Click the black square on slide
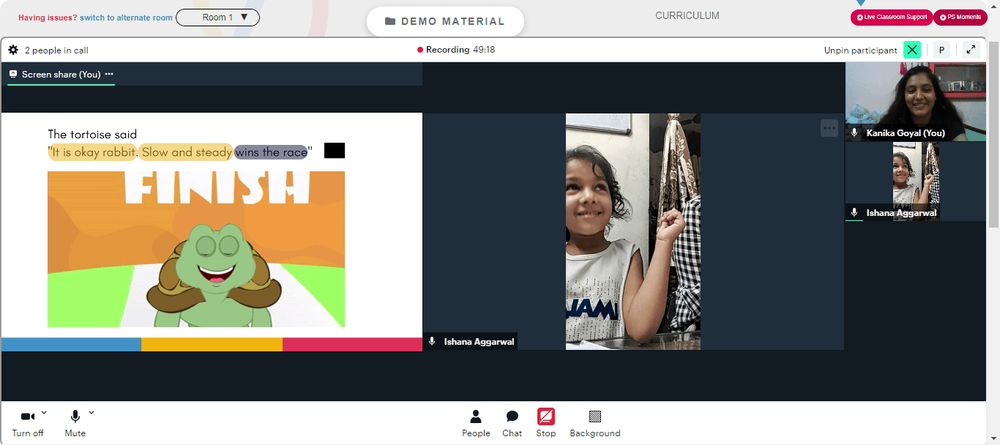The image size is (1000, 445). point(334,150)
